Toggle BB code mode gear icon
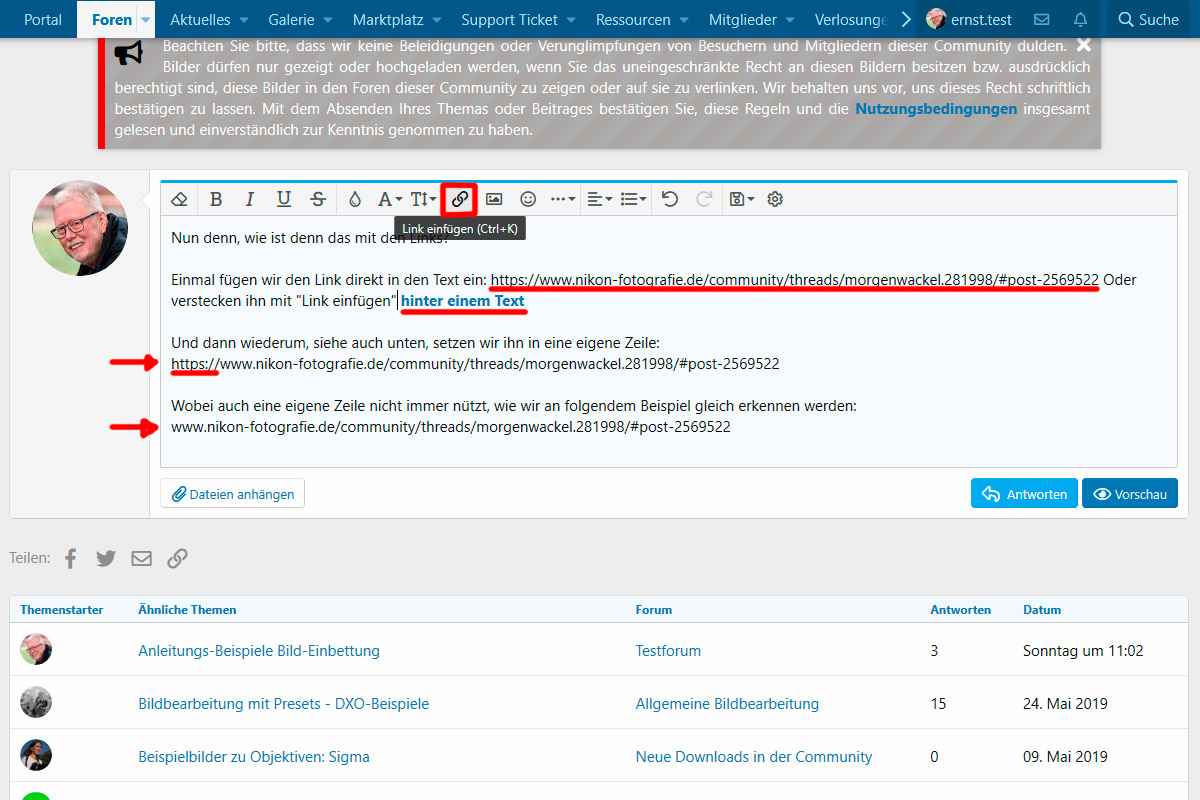This screenshot has width=1200, height=800. pyautogui.click(x=775, y=199)
